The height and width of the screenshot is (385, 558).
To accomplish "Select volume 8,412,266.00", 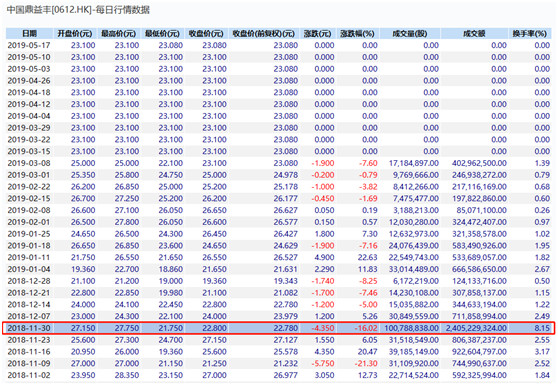I will [416, 187].
